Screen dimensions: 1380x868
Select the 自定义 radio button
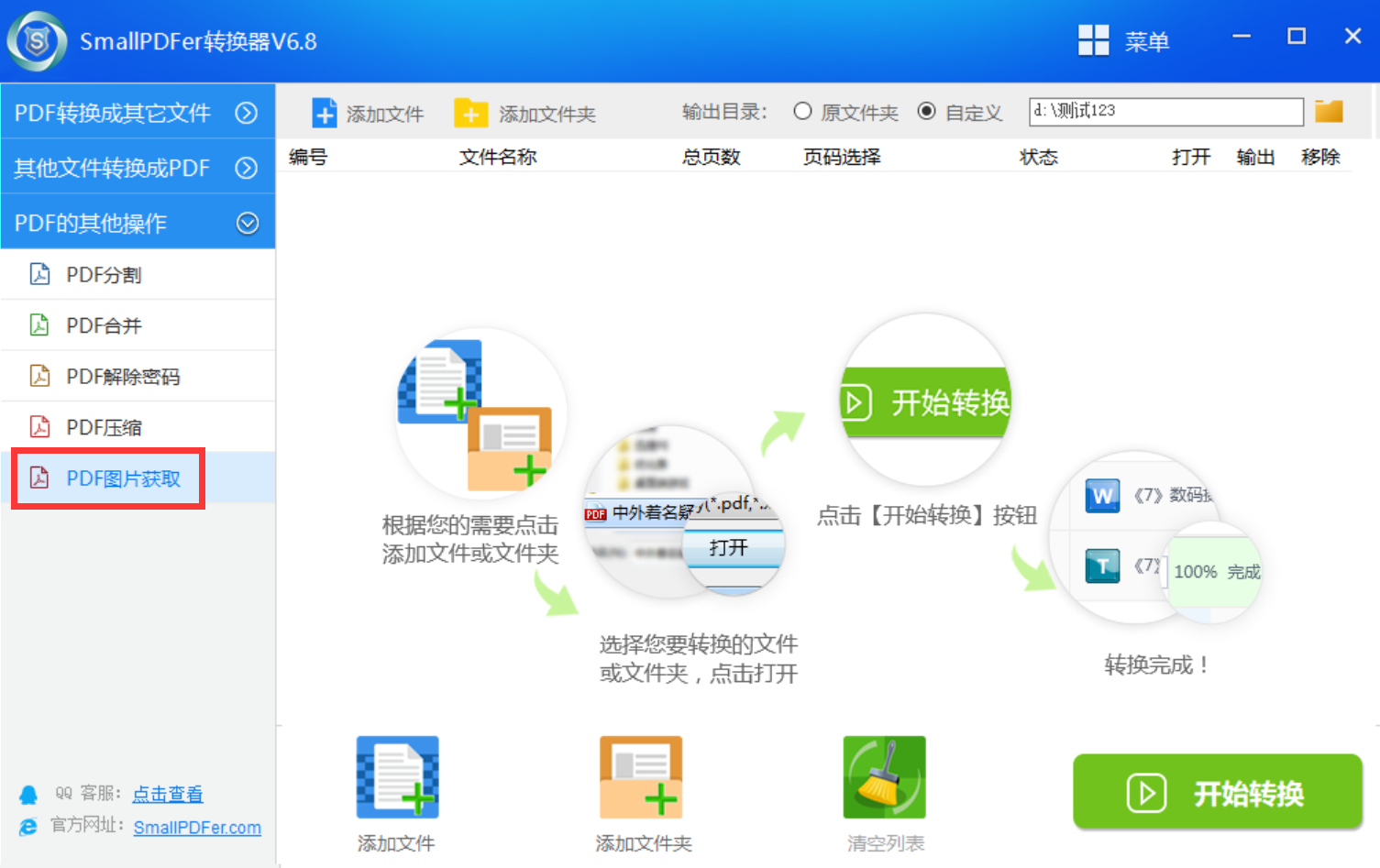click(x=927, y=111)
